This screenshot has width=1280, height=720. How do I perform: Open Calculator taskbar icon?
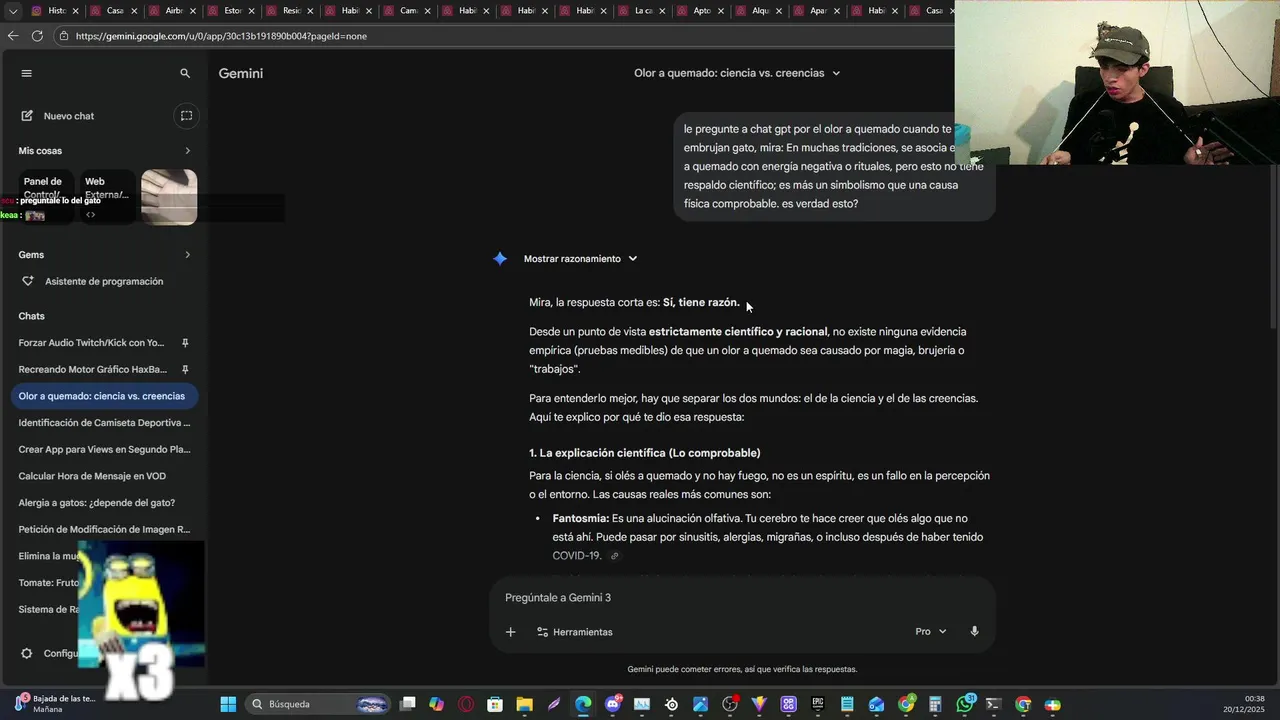[x=935, y=704]
